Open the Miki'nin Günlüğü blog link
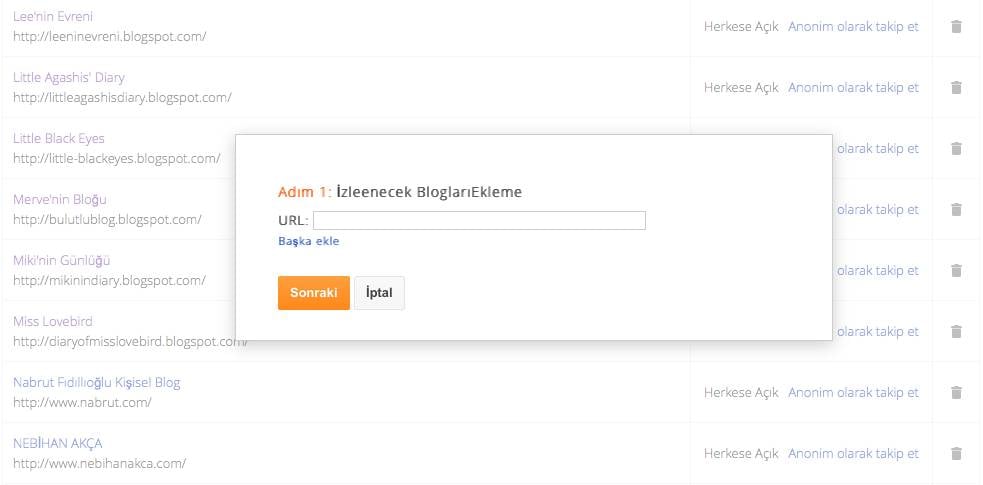This screenshot has width=983, height=485. coord(62,260)
